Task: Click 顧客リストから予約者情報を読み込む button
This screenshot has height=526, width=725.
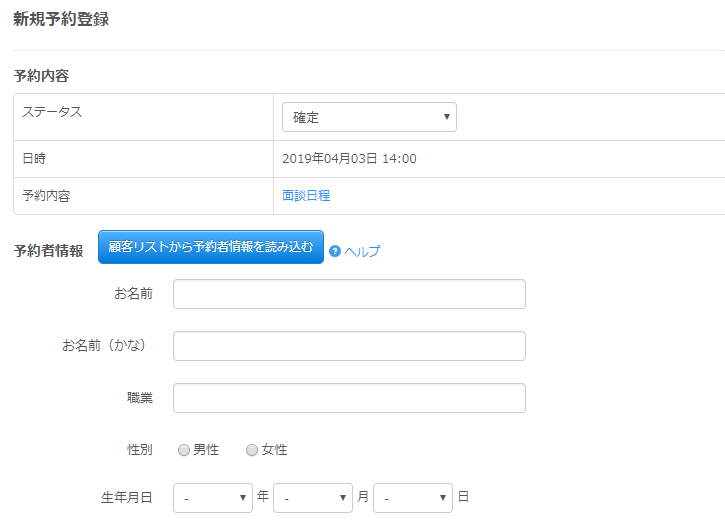Action: (211, 246)
